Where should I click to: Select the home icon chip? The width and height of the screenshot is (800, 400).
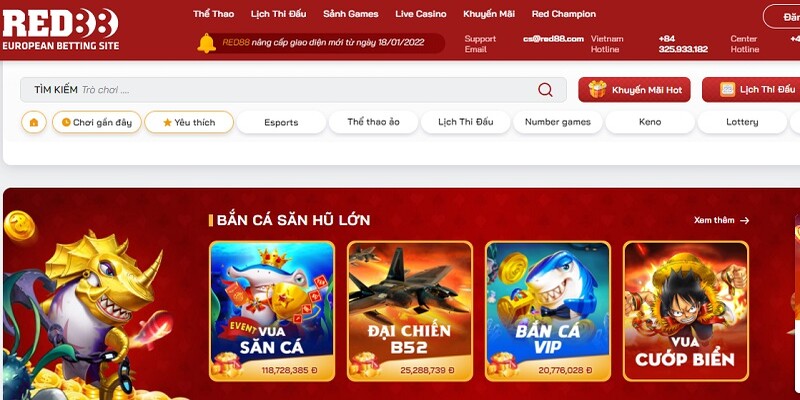[34, 122]
